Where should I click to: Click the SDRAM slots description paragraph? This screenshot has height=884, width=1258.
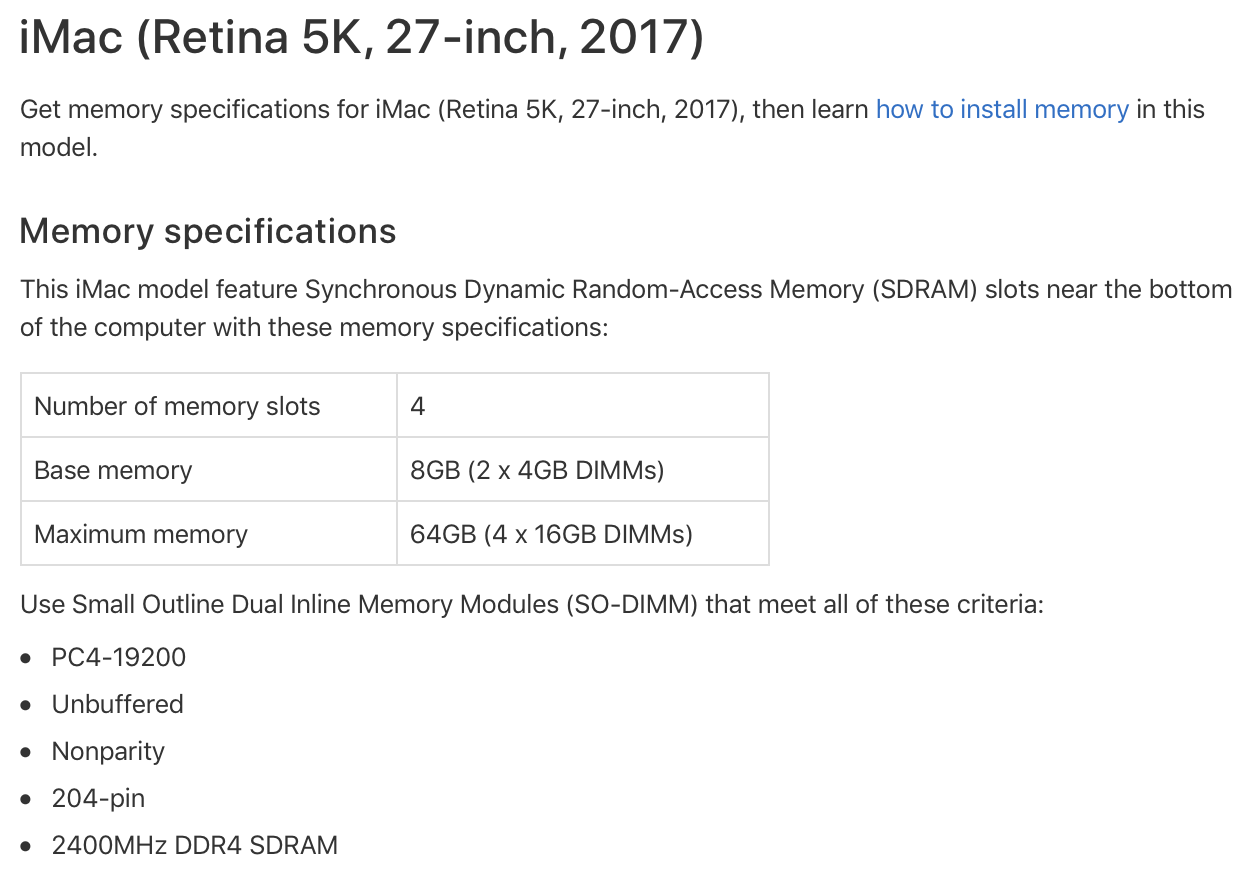[626, 308]
